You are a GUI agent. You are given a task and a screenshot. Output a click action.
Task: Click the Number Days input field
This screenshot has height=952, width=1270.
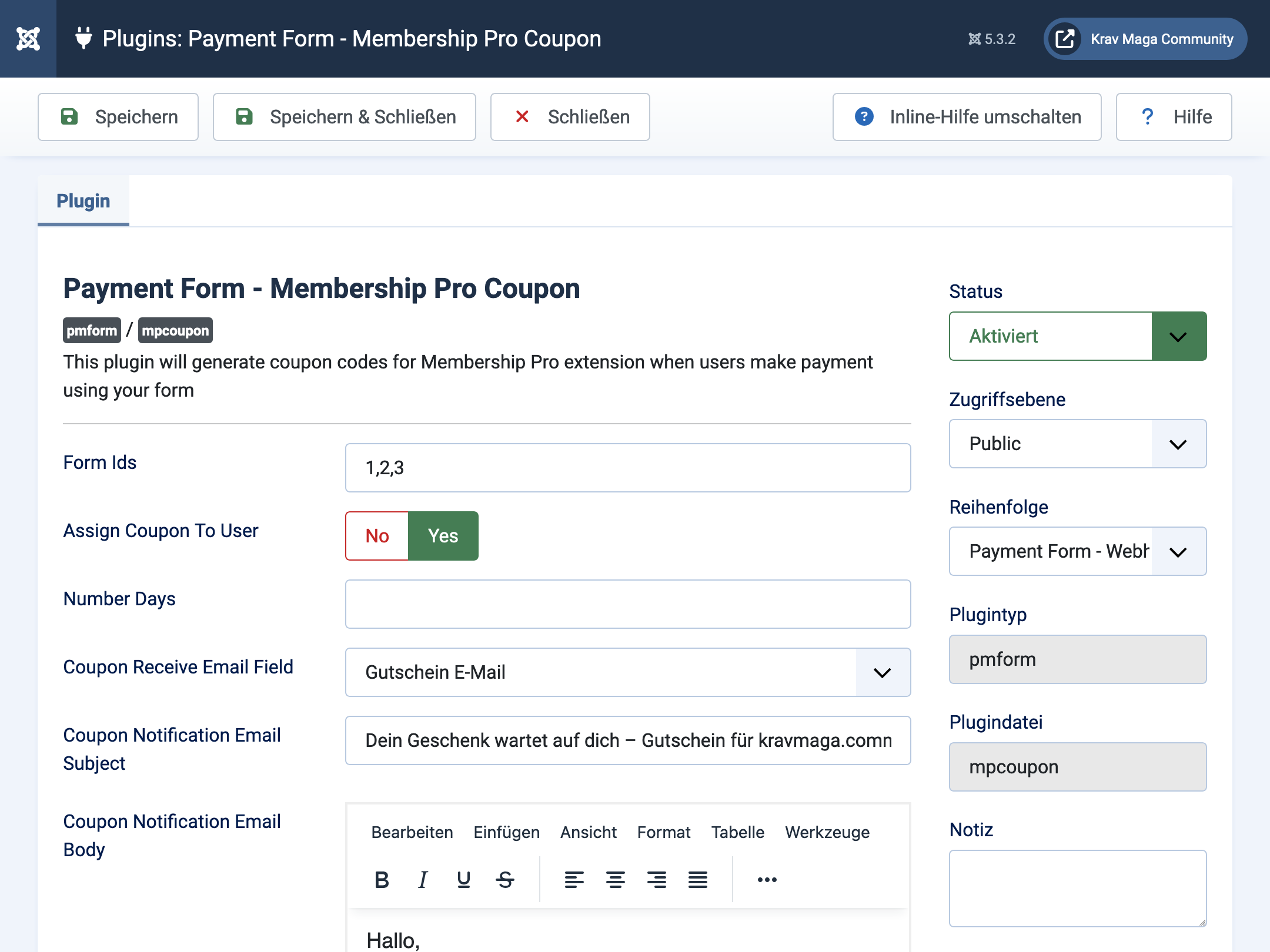628,604
